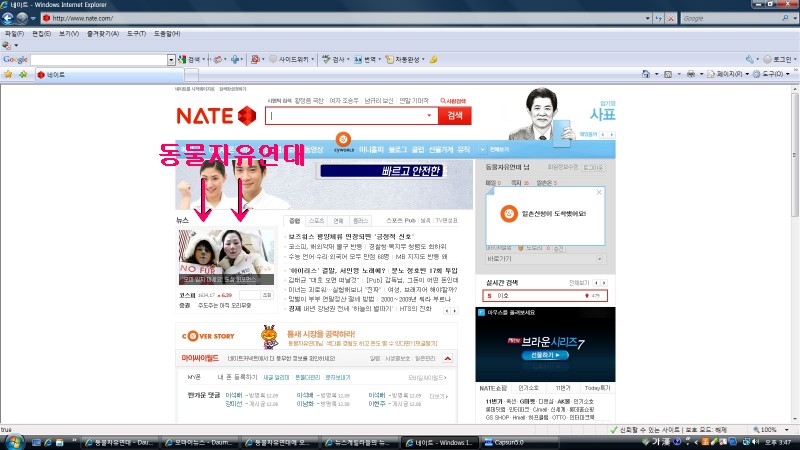Open the 편집(E) menu

(x=41, y=34)
